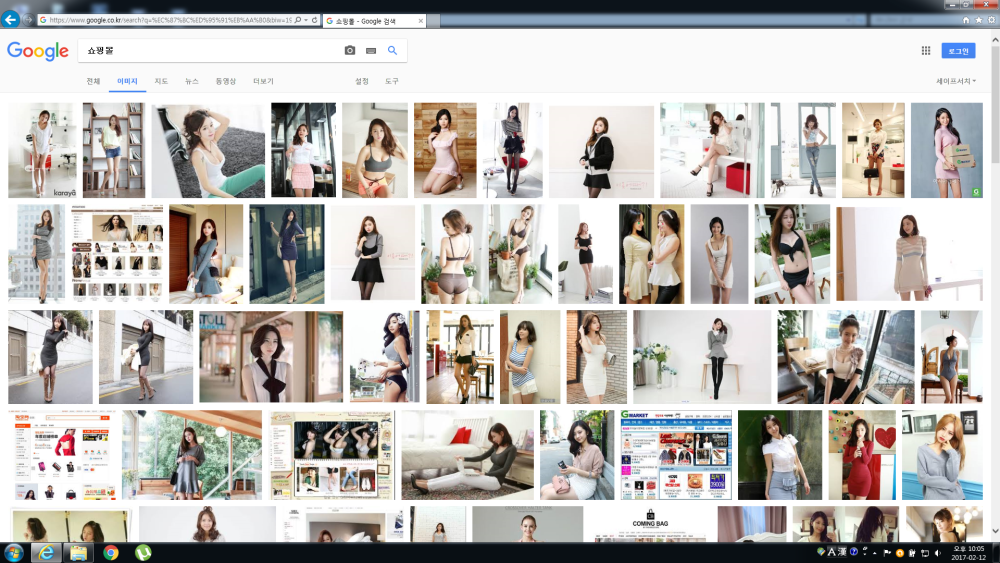Open favorites with the star icon
Viewport: 1000px width, 563px height.
pyautogui.click(x=978, y=20)
